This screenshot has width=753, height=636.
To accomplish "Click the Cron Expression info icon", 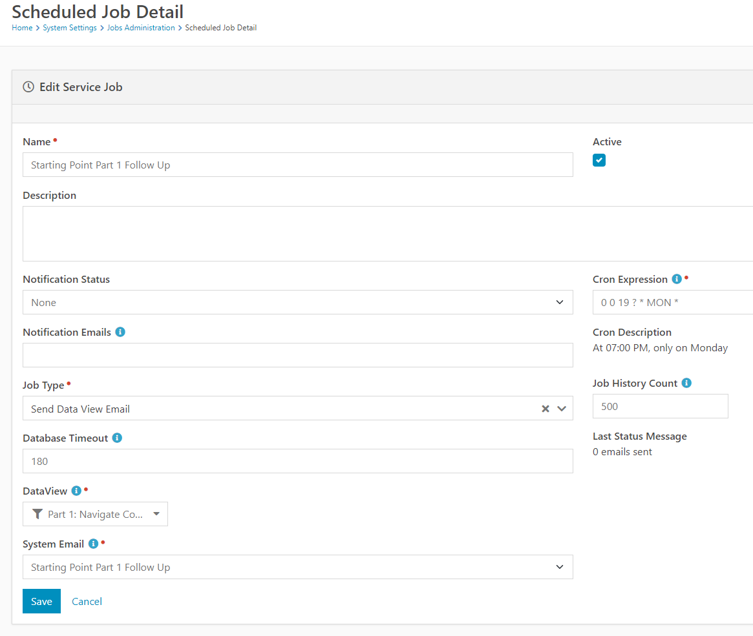I will (676, 279).
